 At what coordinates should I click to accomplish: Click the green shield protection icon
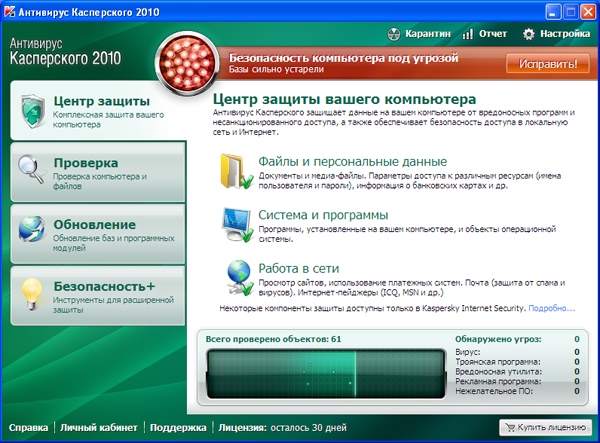point(33,111)
